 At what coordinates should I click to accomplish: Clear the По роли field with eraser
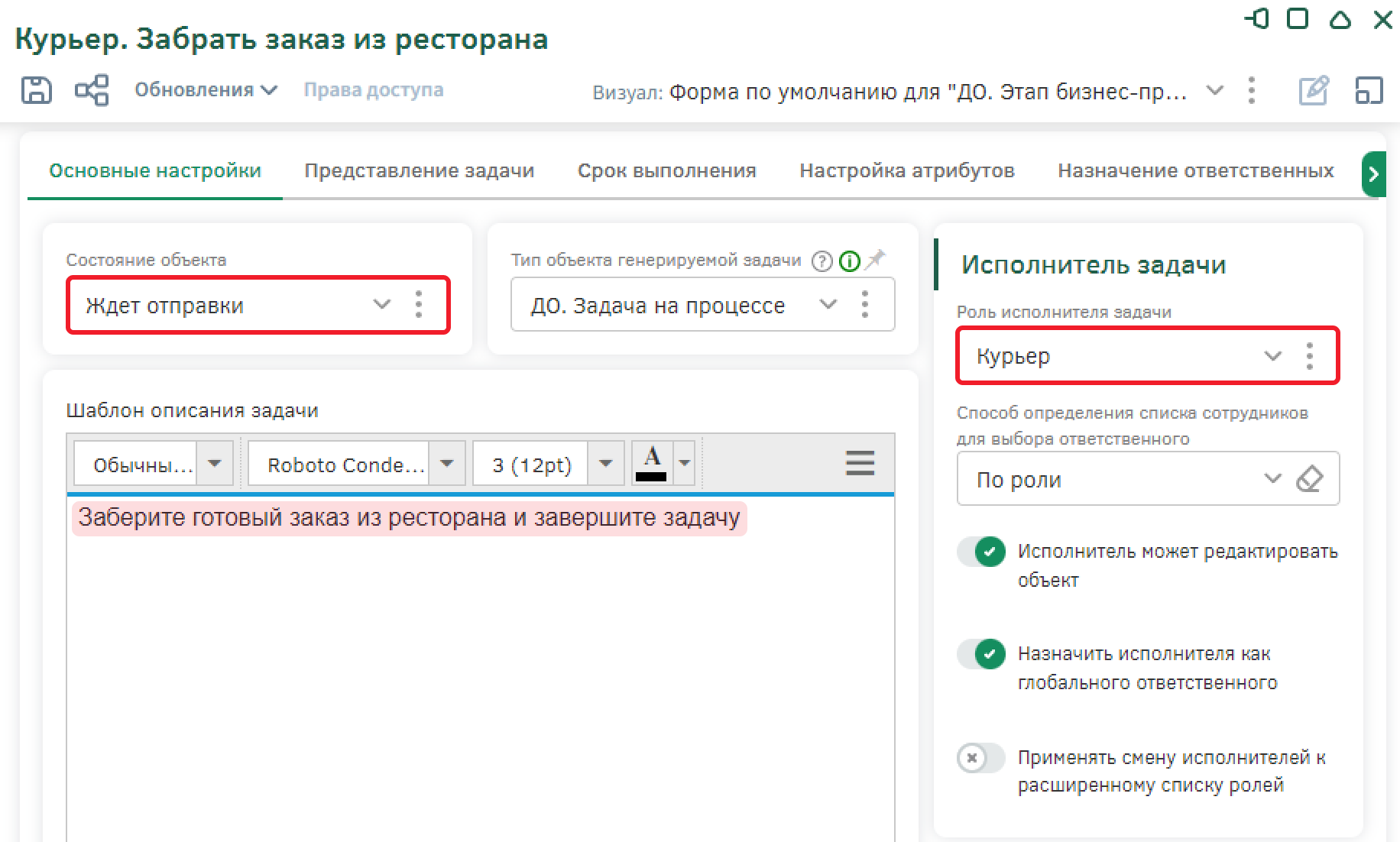coord(1309,479)
